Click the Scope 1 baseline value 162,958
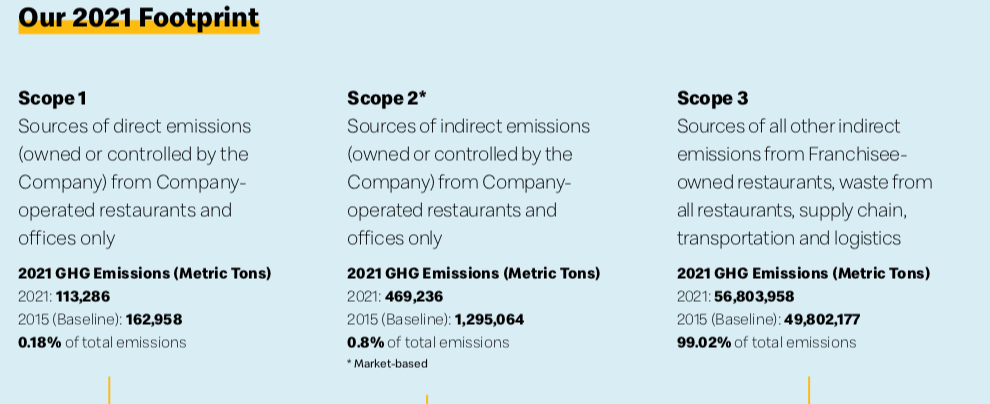The height and width of the screenshot is (404, 990). tap(154, 320)
